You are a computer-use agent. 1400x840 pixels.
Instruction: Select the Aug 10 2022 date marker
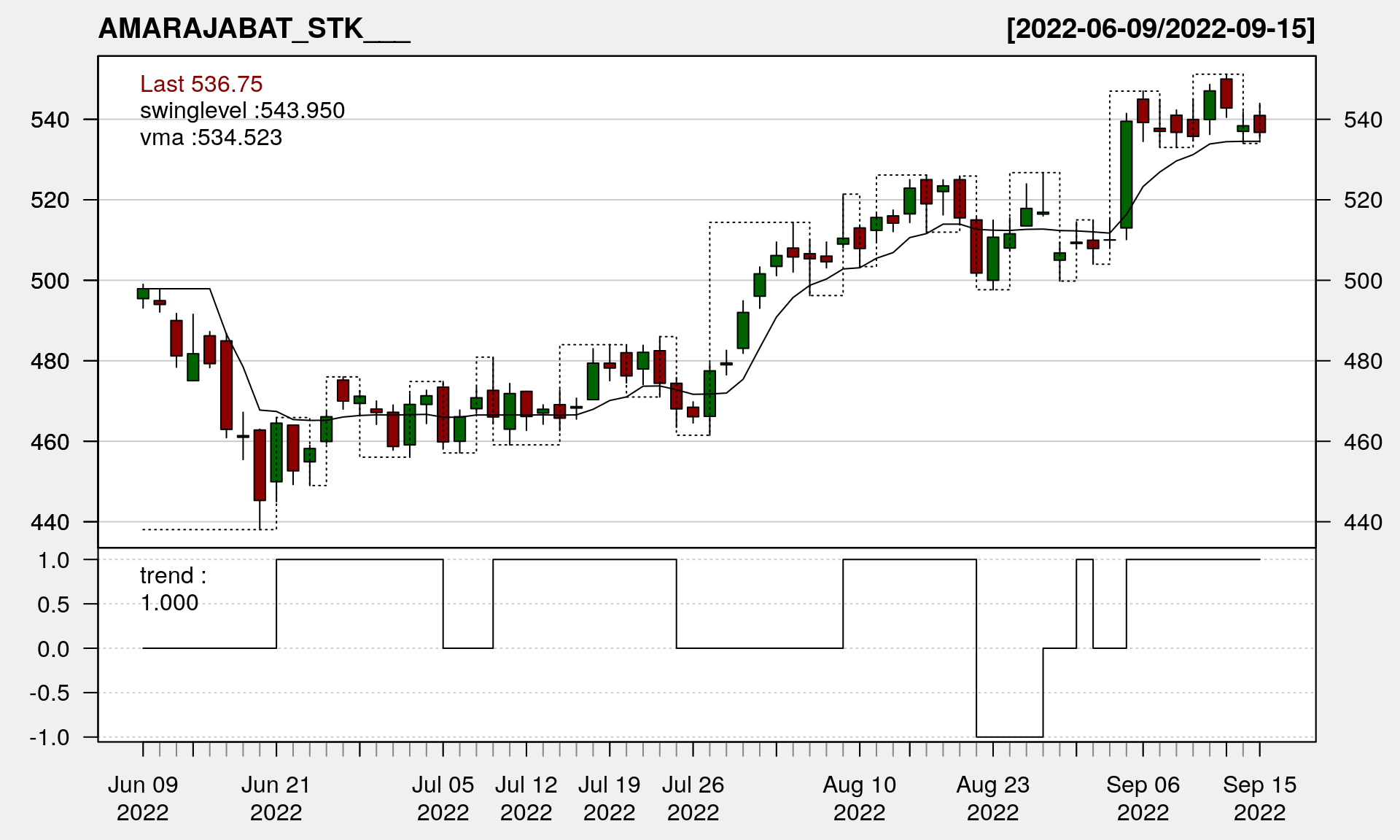point(859,798)
